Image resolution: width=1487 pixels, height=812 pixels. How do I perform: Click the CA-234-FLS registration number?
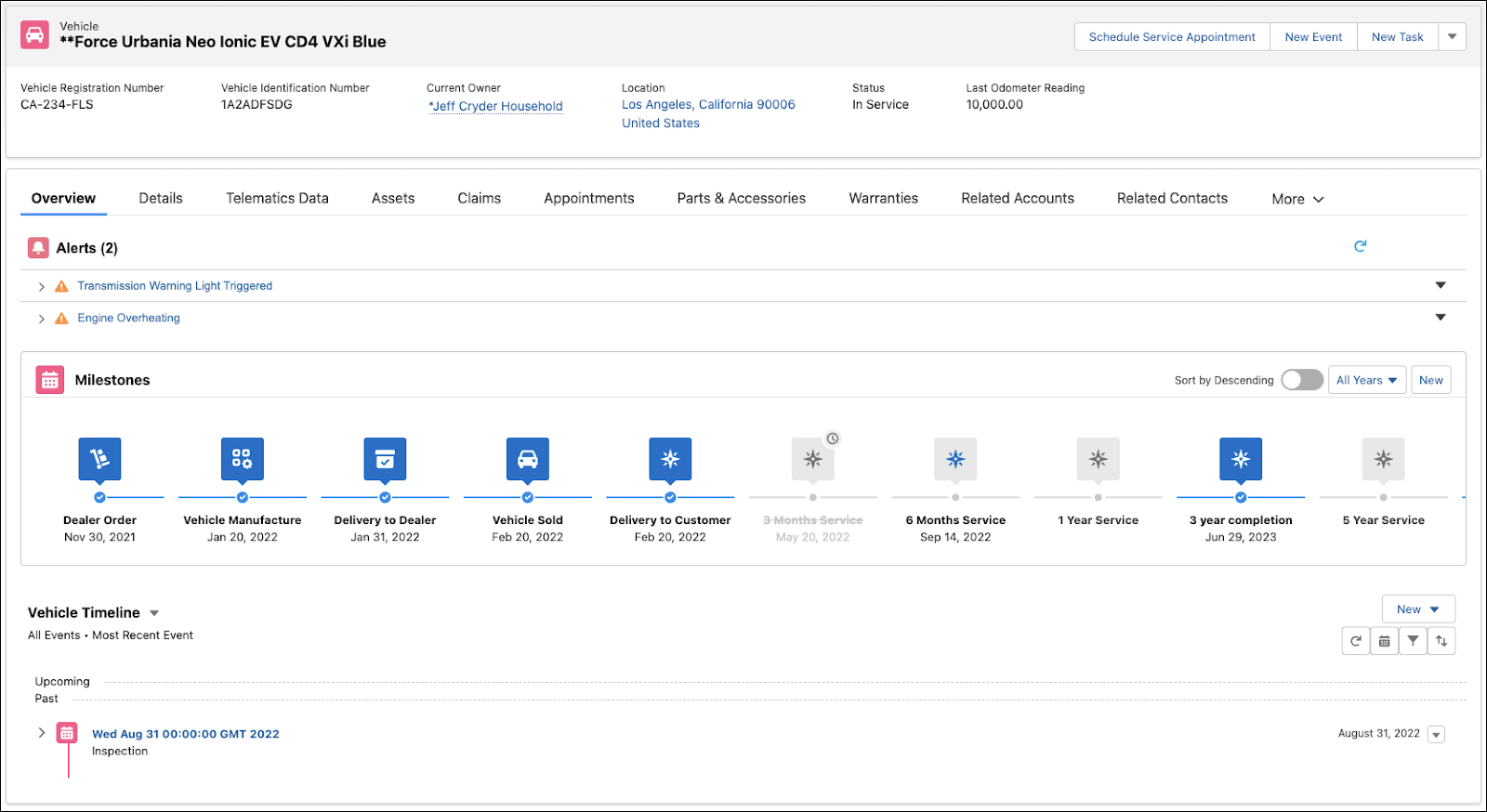coord(57,105)
